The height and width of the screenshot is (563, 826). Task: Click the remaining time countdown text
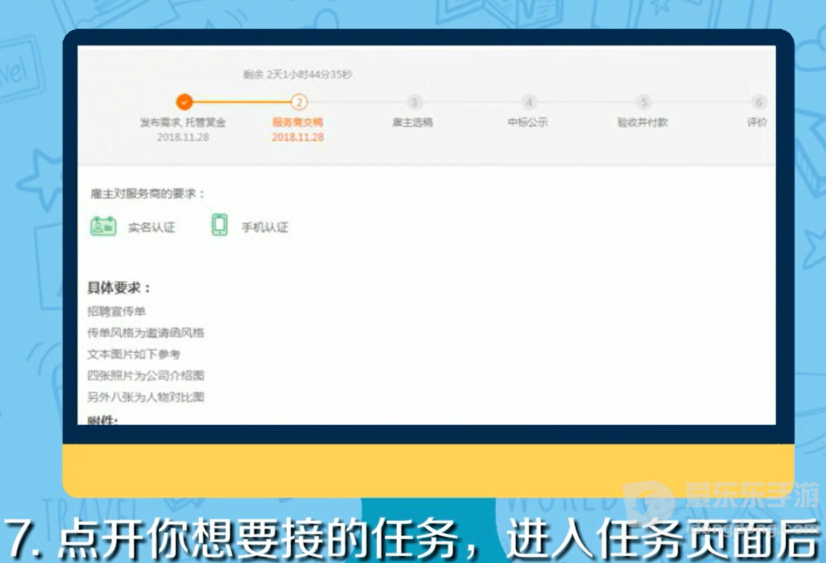pos(298,74)
